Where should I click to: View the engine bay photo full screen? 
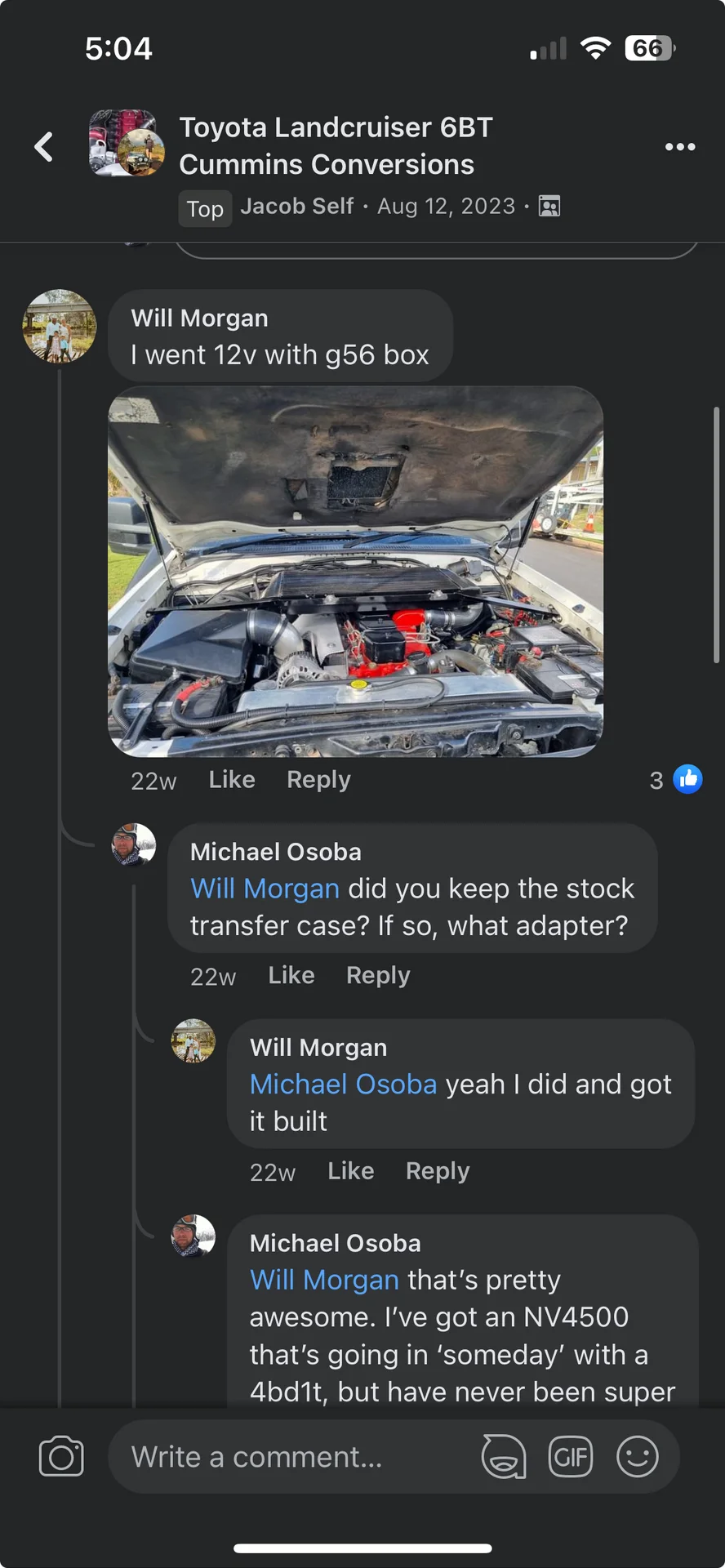(356, 572)
